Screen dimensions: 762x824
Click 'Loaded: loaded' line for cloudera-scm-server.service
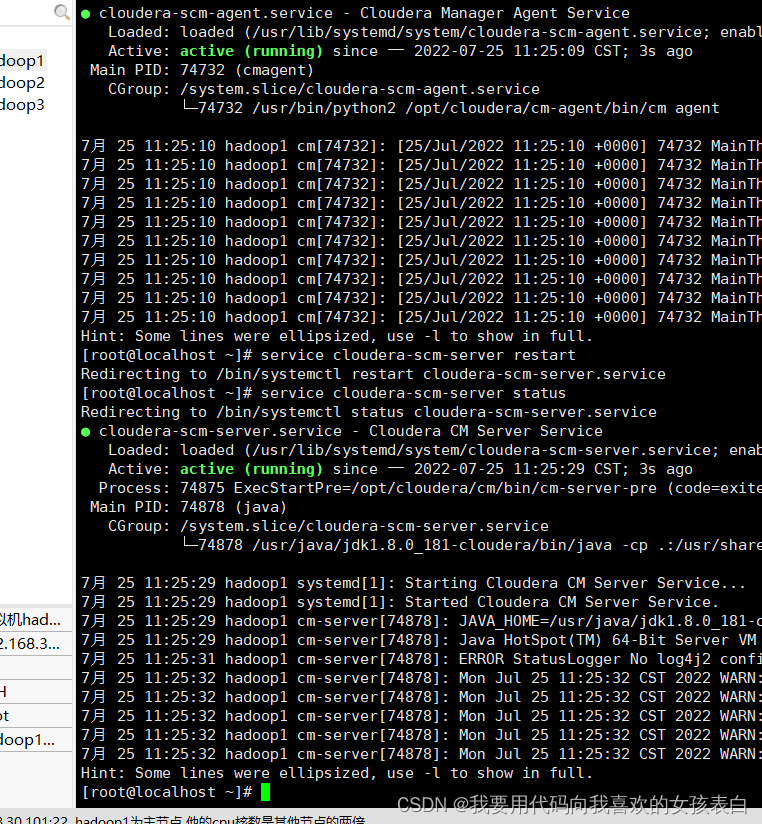click(435, 450)
